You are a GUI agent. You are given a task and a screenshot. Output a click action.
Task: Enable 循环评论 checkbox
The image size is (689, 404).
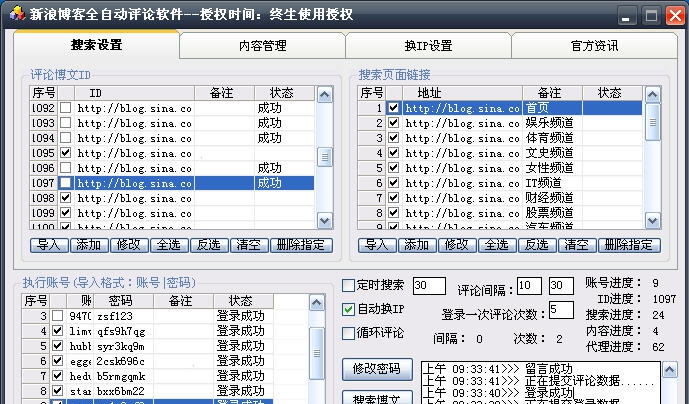(348, 333)
